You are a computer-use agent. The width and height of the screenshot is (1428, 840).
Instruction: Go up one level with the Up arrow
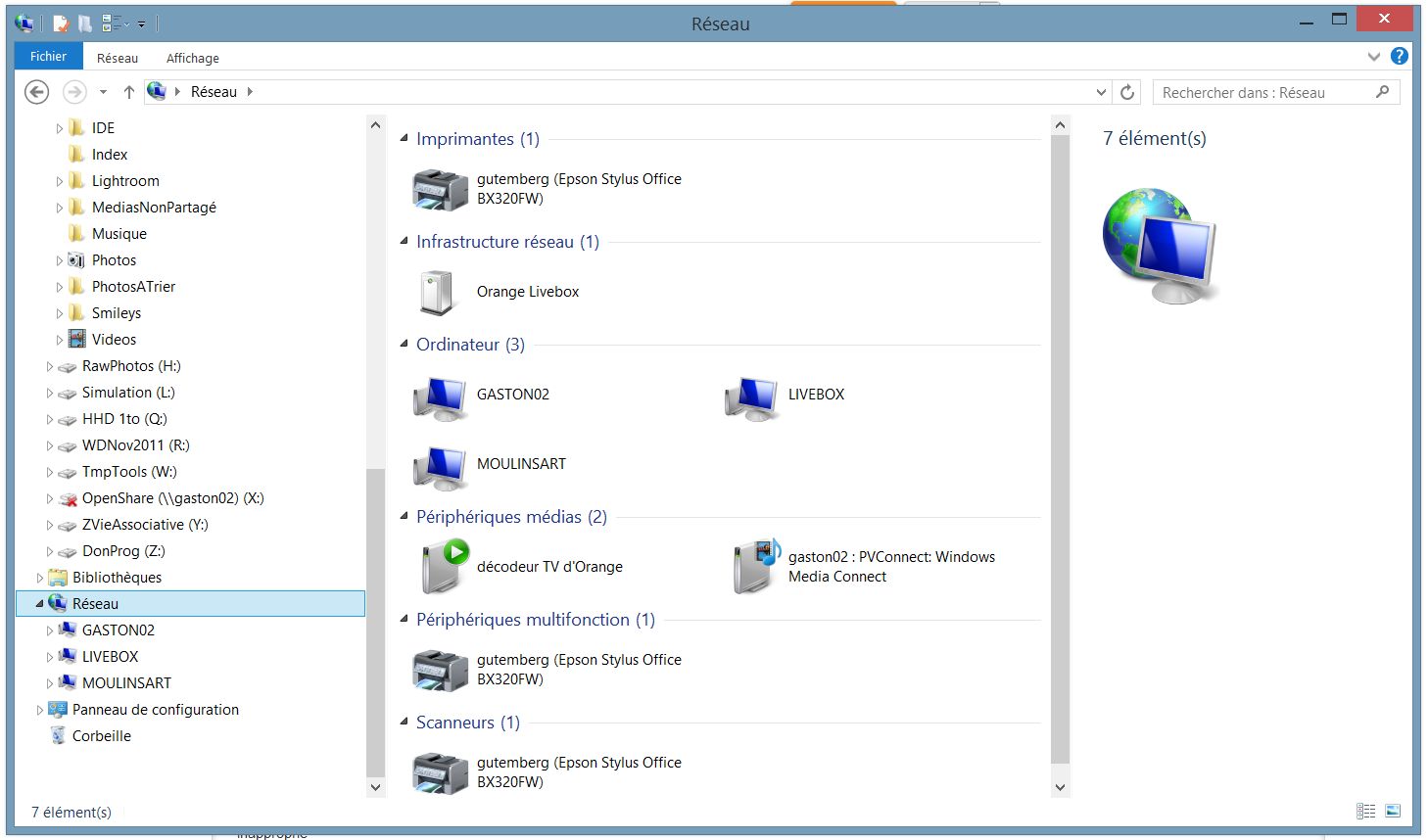tap(128, 92)
